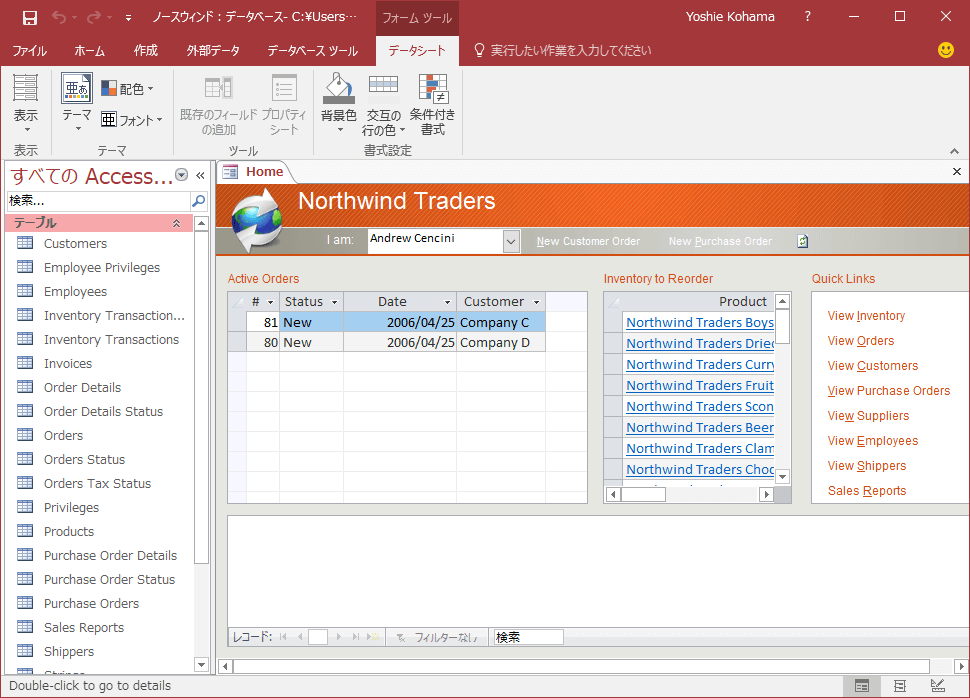Click the Home form document tab
The height and width of the screenshot is (698, 970).
pyautogui.click(x=254, y=172)
